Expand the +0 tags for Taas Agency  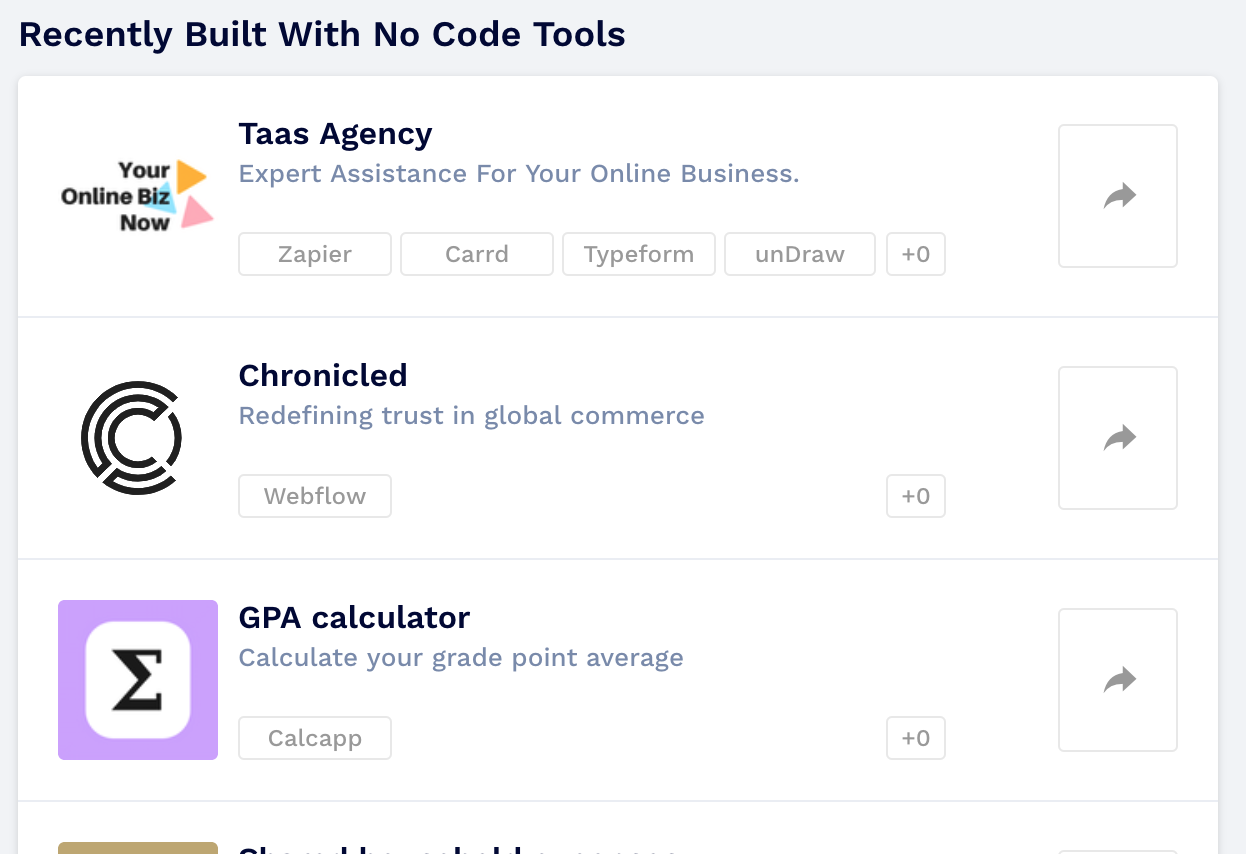[916, 254]
